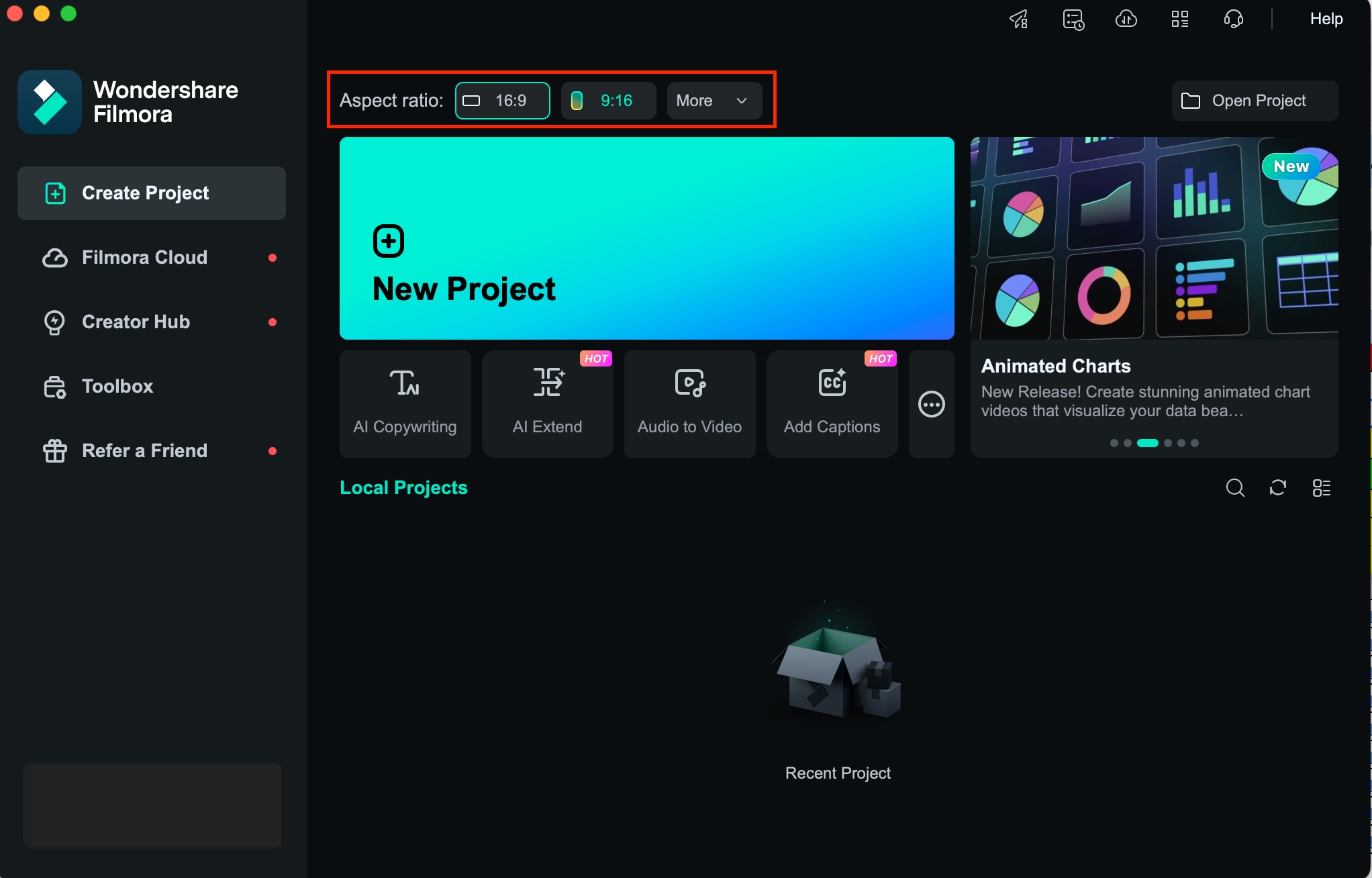Open the More aspect ratio dropdown
This screenshot has height=878, width=1372.
[713, 100]
